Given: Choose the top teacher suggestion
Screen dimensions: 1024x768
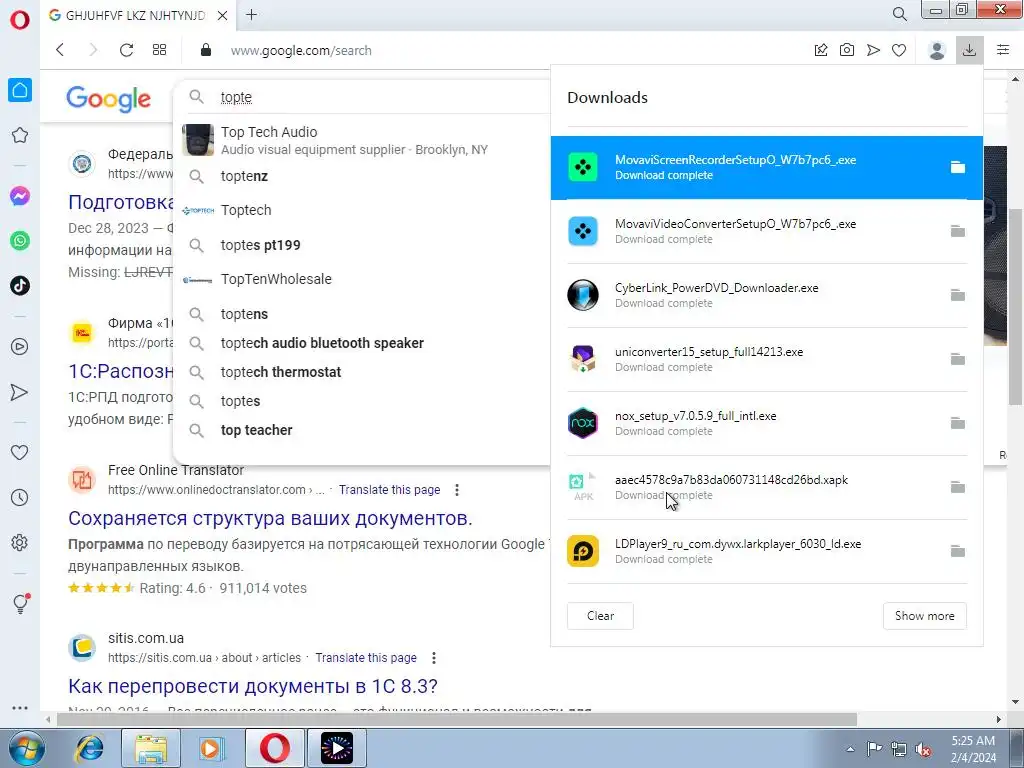Looking at the screenshot, I should 362,430.
